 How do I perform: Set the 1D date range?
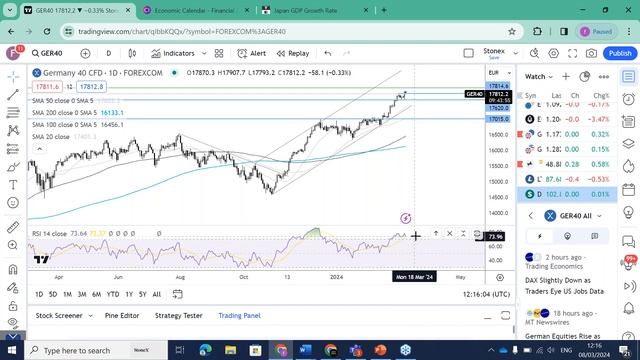[x=39, y=294]
